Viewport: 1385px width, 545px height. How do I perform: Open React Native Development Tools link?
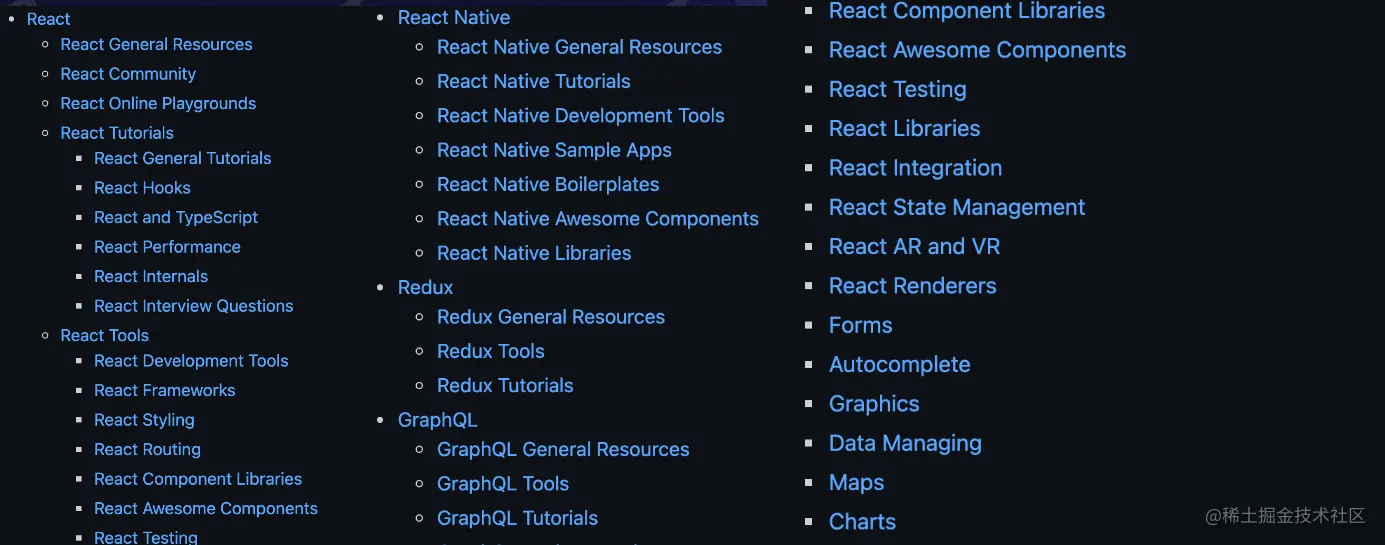581,116
